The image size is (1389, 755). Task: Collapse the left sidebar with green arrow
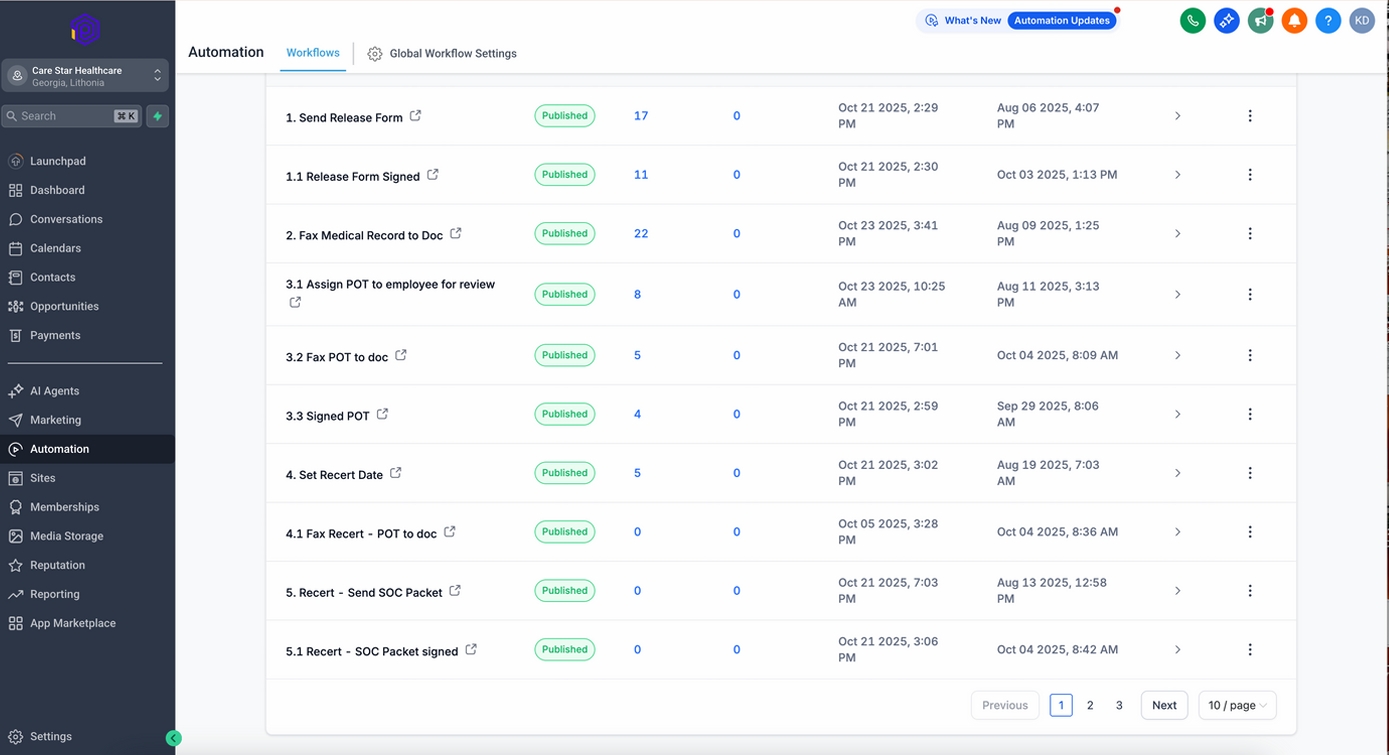pyautogui.click(x=174, y=738)
